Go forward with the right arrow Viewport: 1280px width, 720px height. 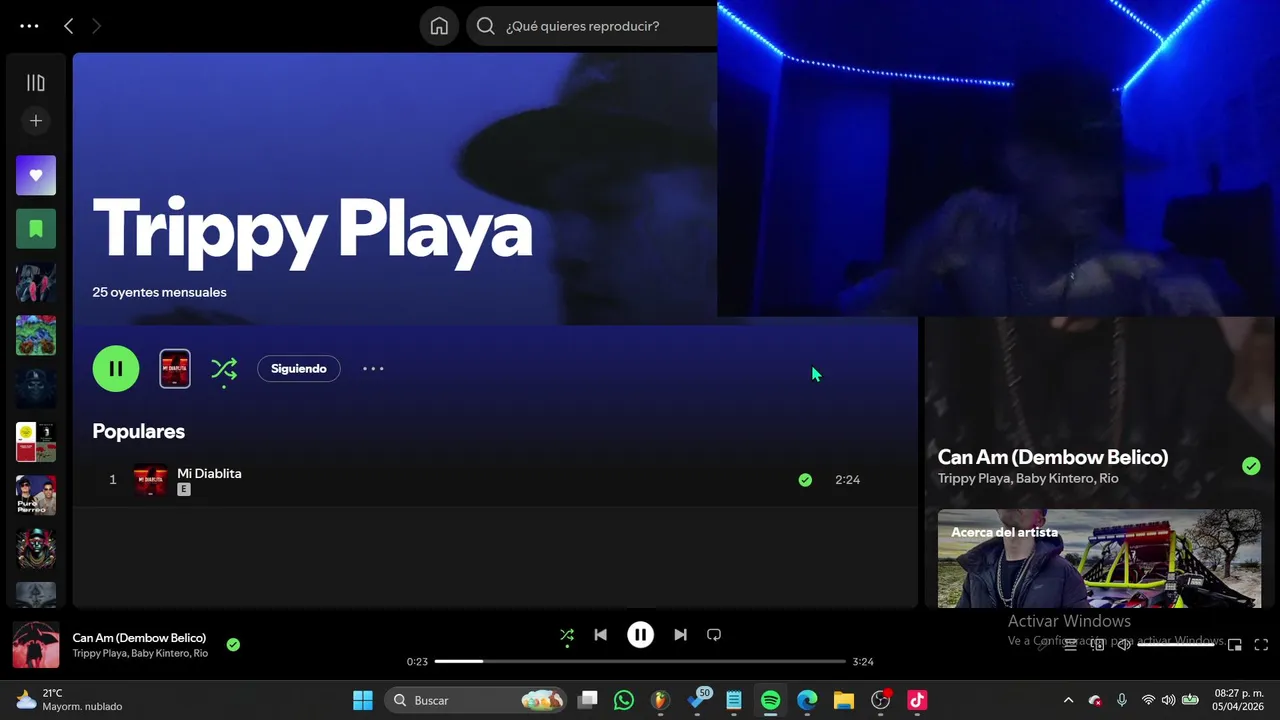96,26
